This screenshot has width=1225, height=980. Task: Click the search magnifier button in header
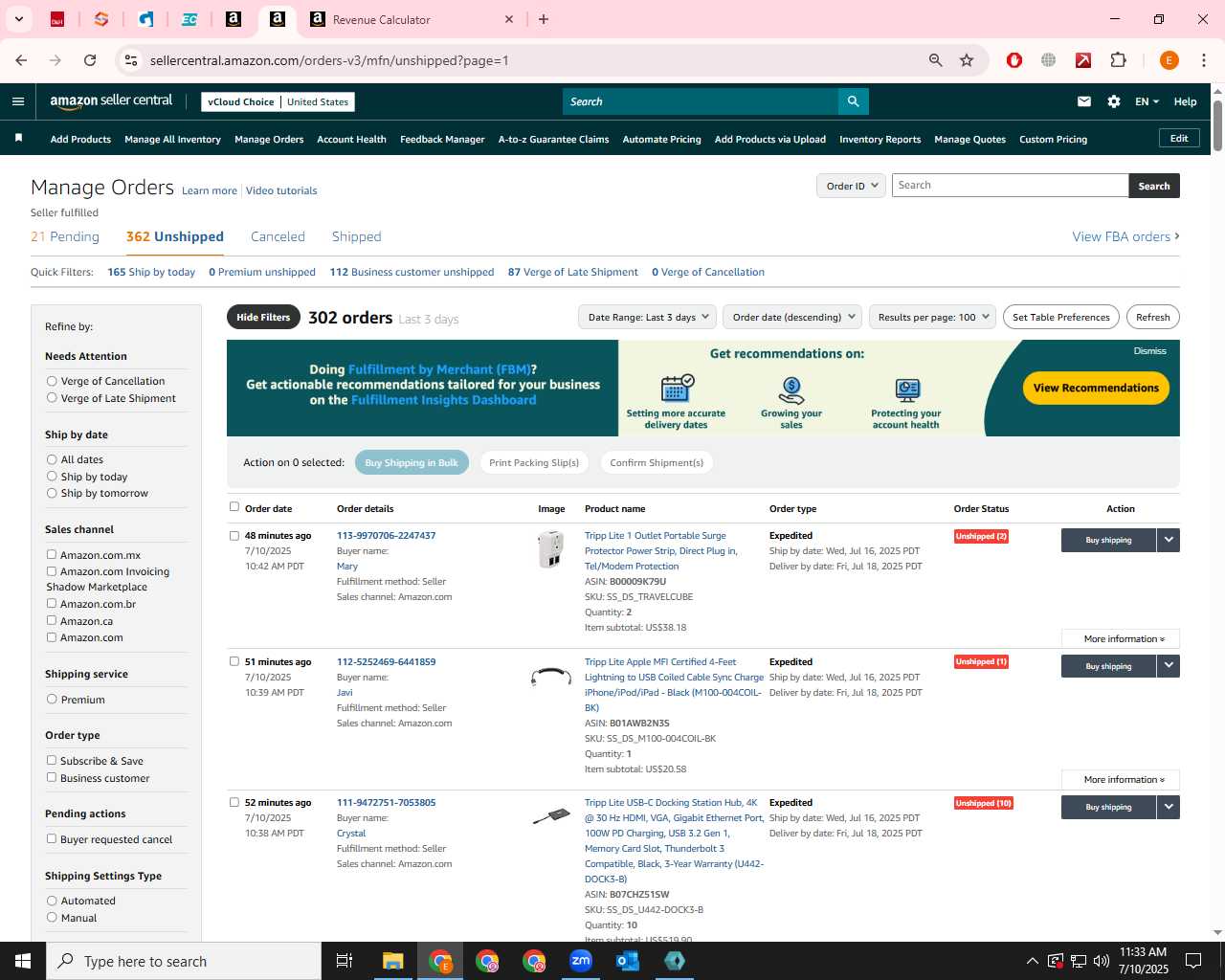coord(853,101)
